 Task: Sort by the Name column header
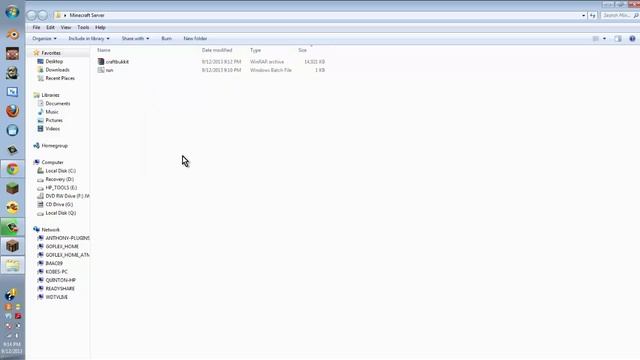tap(104, 50)
